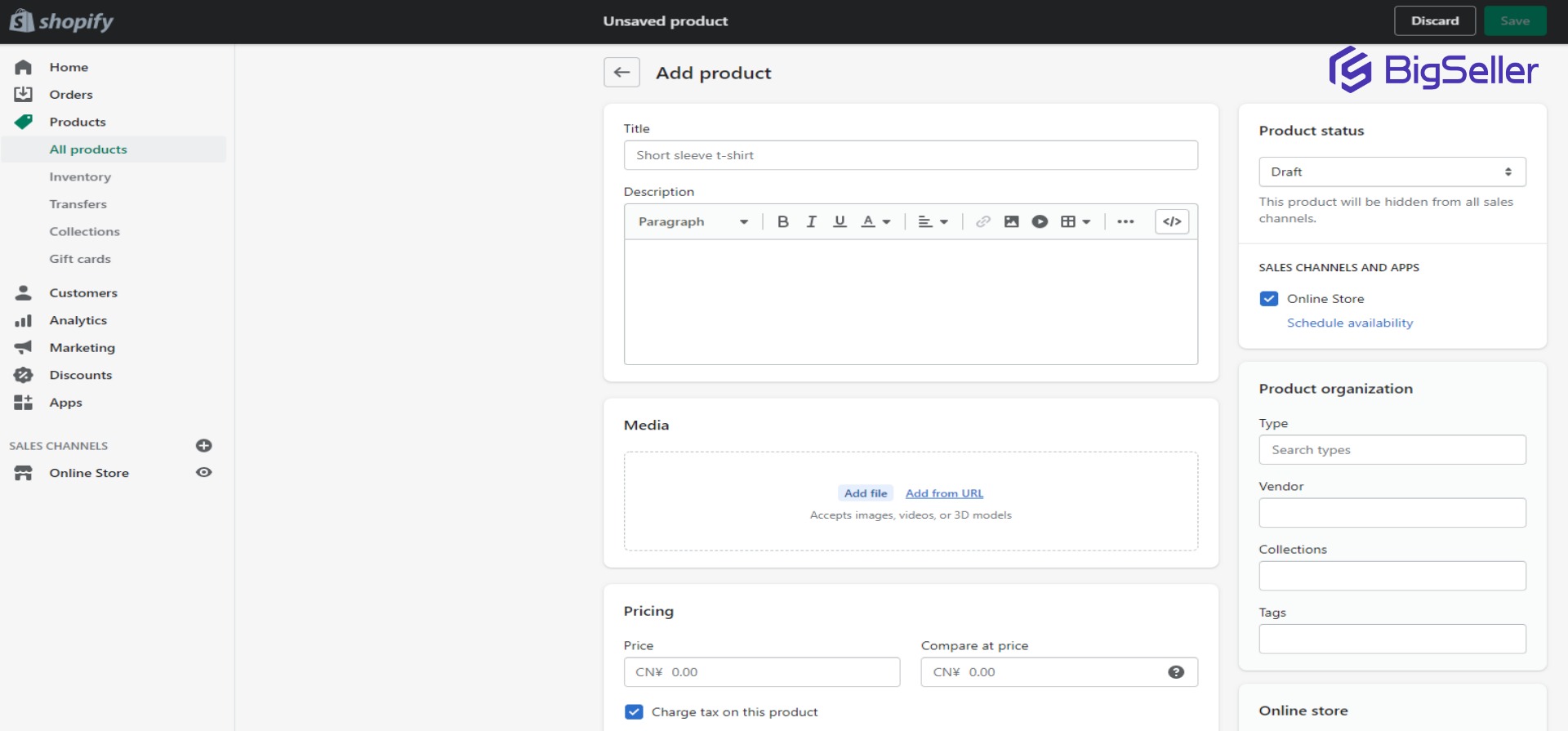Viewport: 1568px width, 731px height.
Task: Open Inventory in the sidebar
Action: (x=80, y=176)
